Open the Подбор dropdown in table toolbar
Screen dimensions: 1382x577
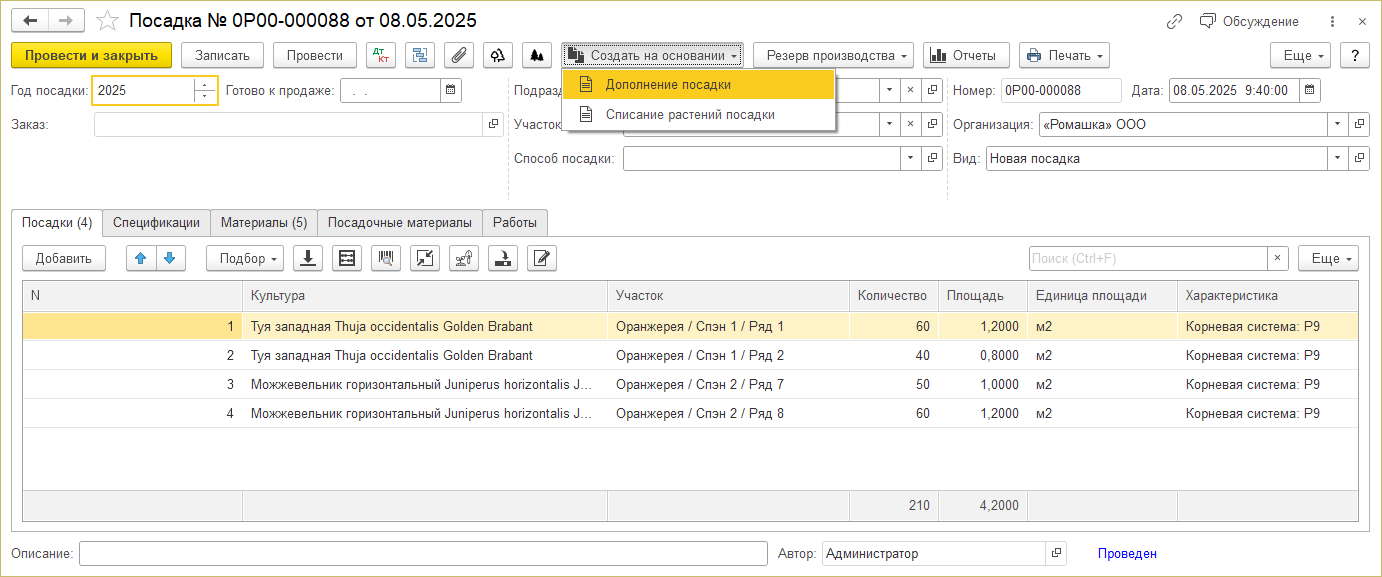click(x=245, y=258)
